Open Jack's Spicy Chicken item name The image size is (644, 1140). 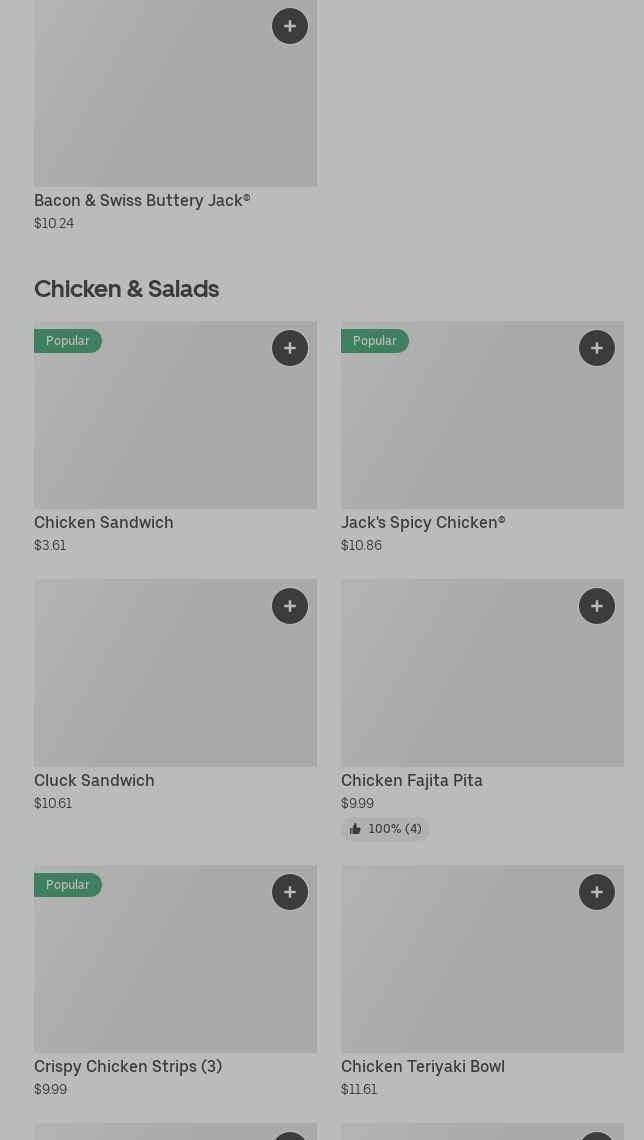423,522
